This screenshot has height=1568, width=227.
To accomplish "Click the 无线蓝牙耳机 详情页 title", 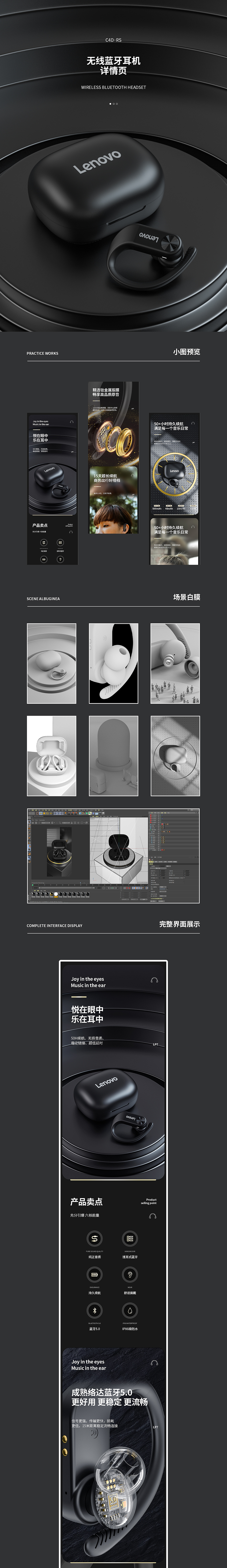I will [113, 66].
